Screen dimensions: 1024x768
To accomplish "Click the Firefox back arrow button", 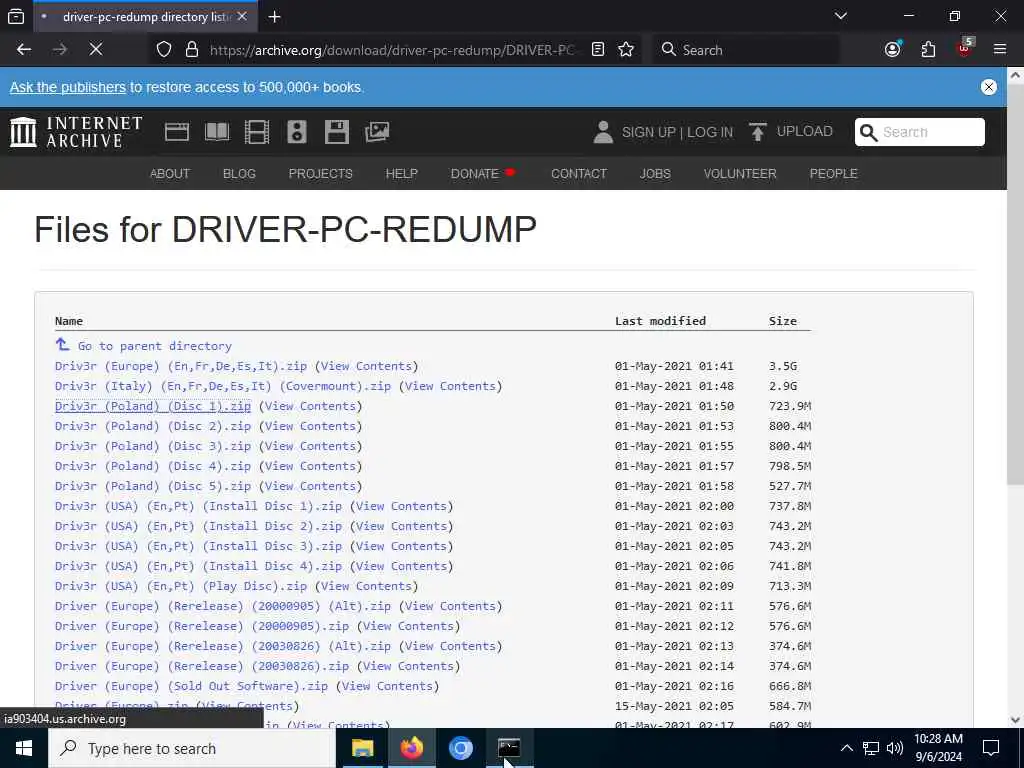I will [24, 50].
